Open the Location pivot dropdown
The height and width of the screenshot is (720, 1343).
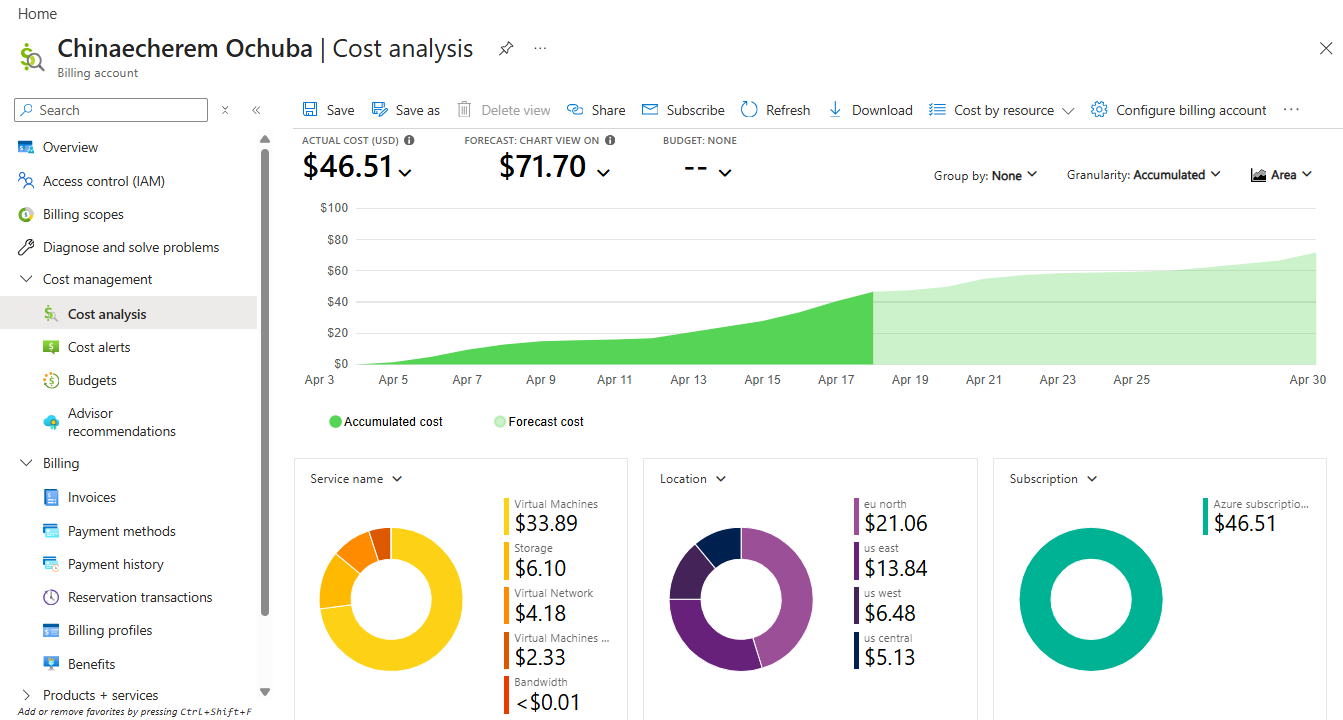point(693,479)
